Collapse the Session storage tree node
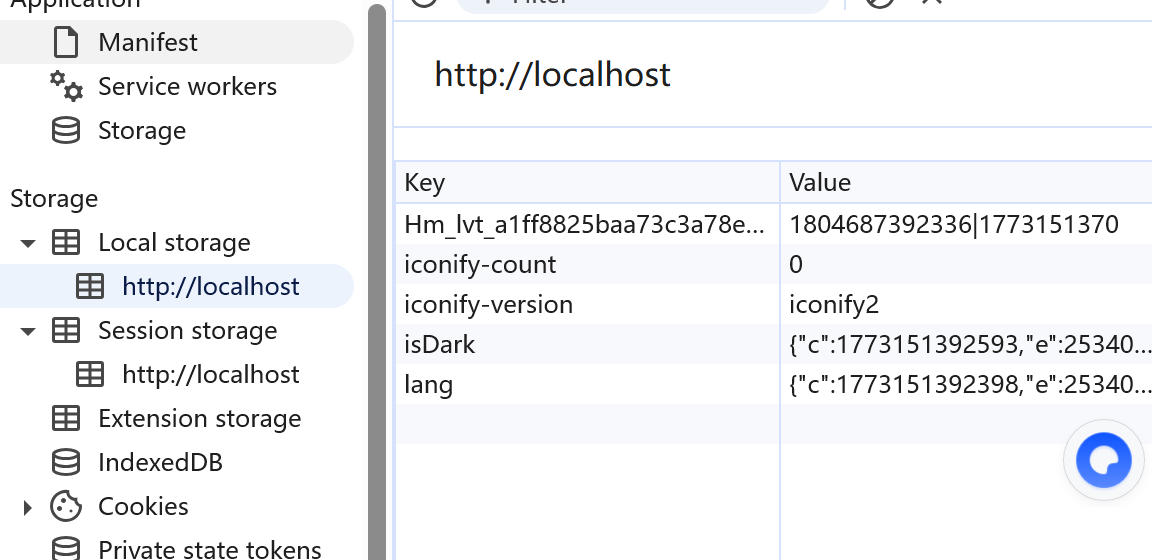Screen dimensions: 1152x560 28,331
